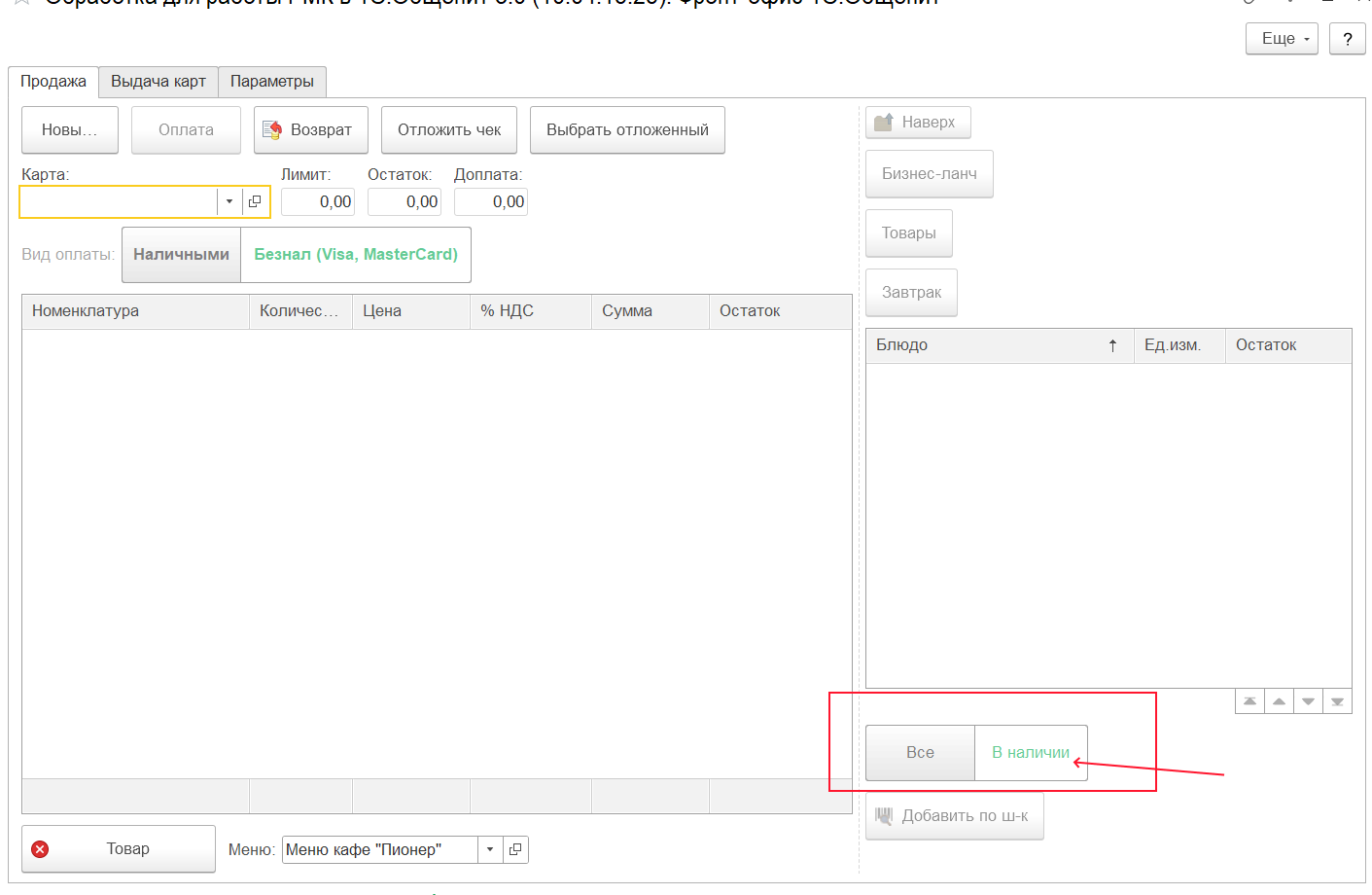Move up one row in dish list
This screenshot has height=895, width=1372.
click(x=1279, y=701)
